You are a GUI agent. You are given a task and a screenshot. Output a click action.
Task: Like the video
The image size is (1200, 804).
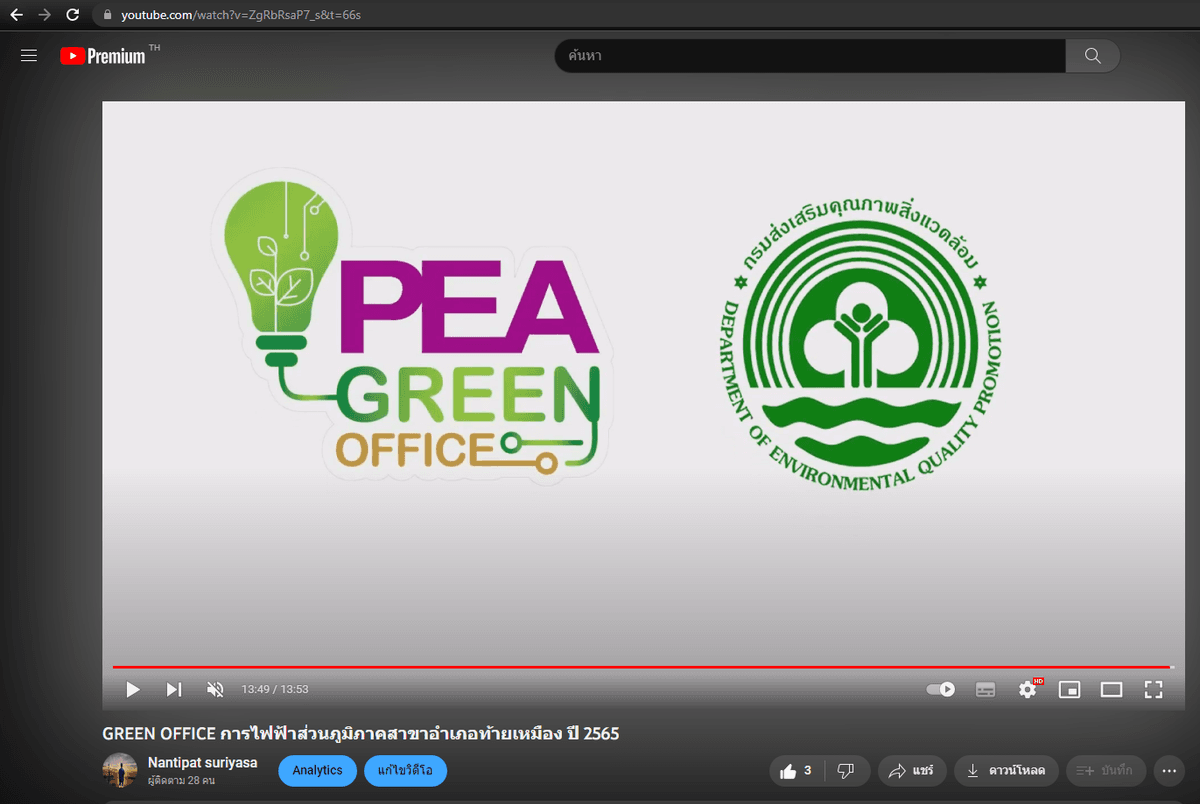[798, 770]
